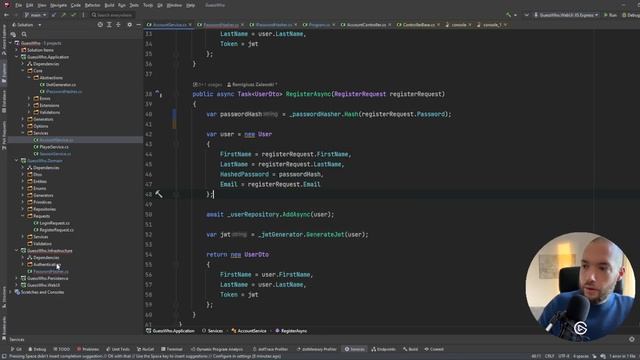Click the locate file target icon
640x360 pixels.
point(100,25)
